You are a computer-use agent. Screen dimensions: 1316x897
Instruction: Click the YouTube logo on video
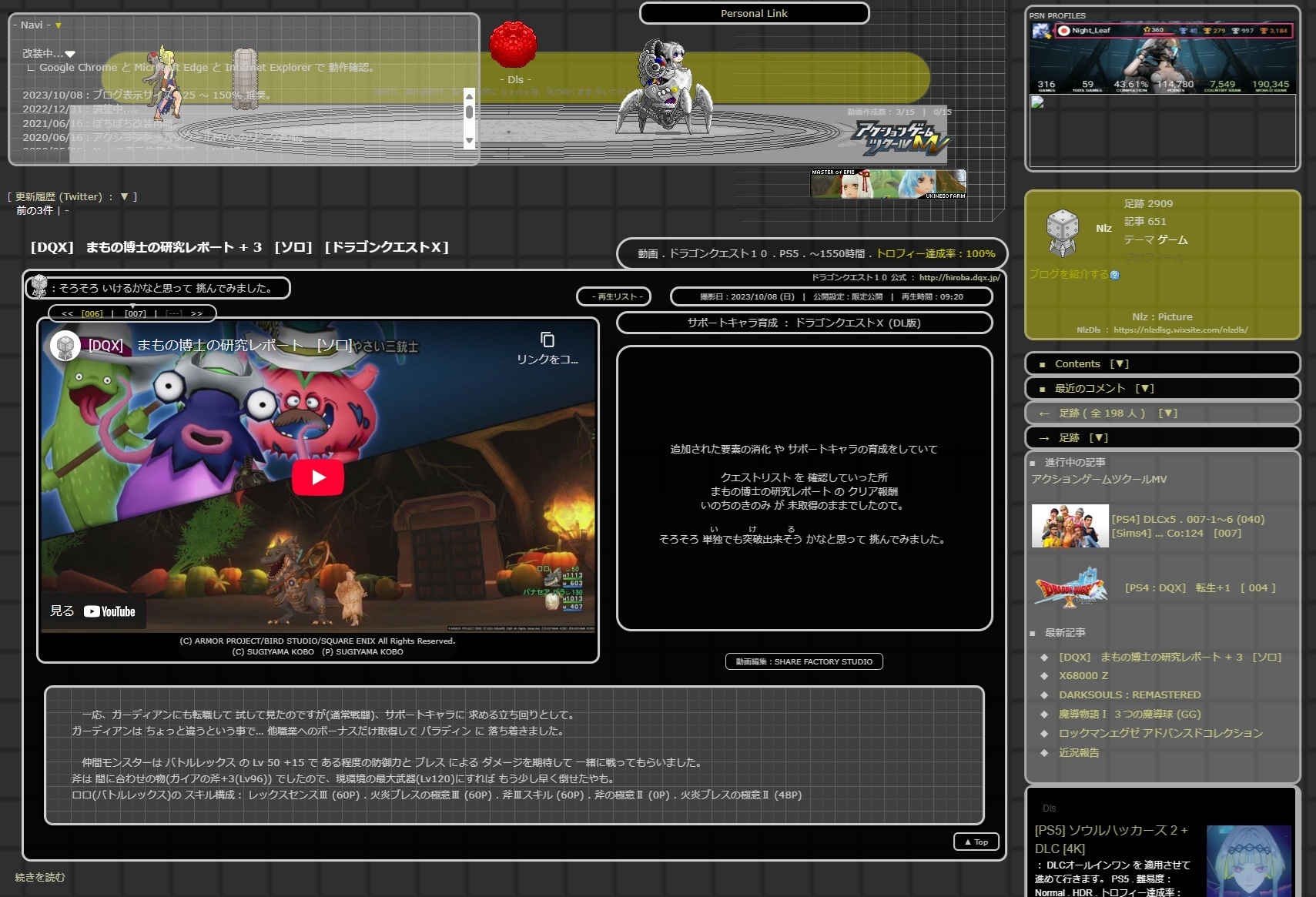(x=109, y=611)
